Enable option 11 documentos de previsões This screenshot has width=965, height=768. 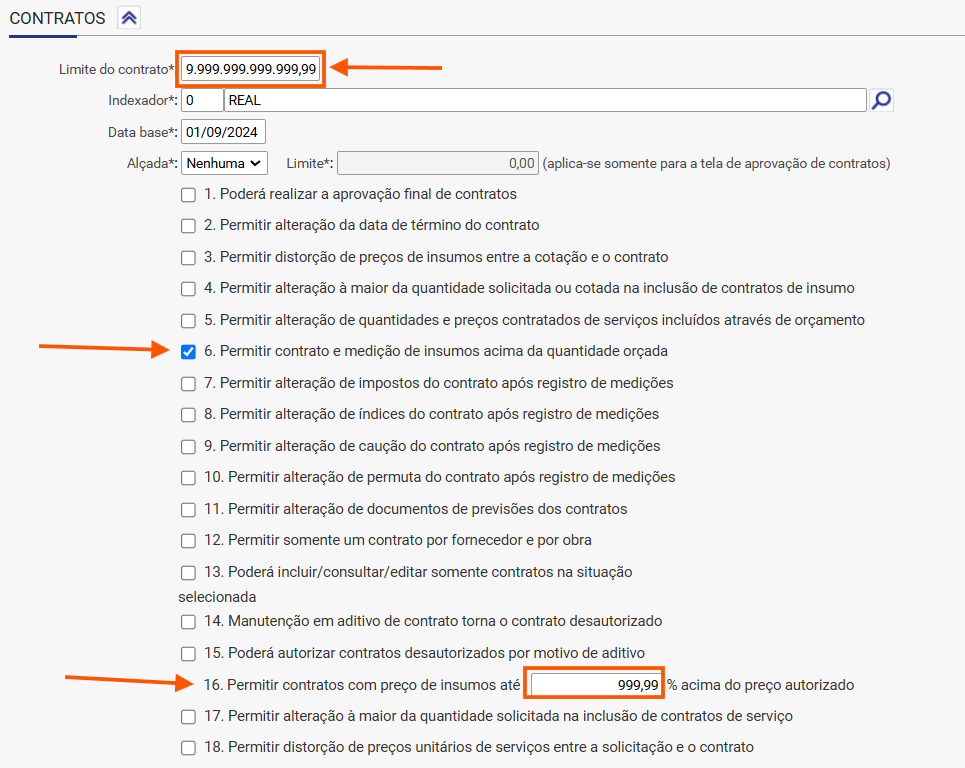(188, 510)
